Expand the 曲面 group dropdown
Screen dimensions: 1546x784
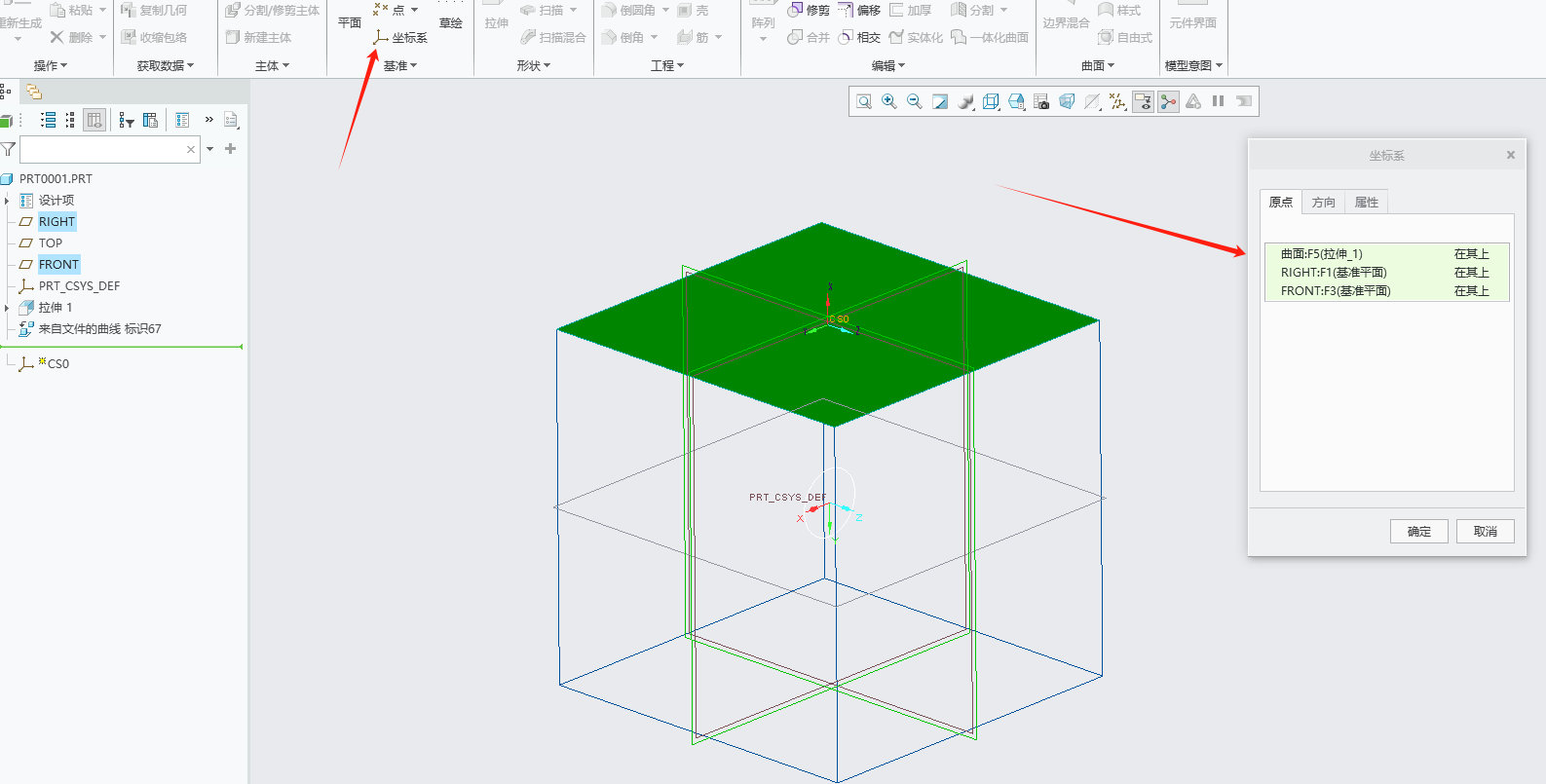(1098, 65)
